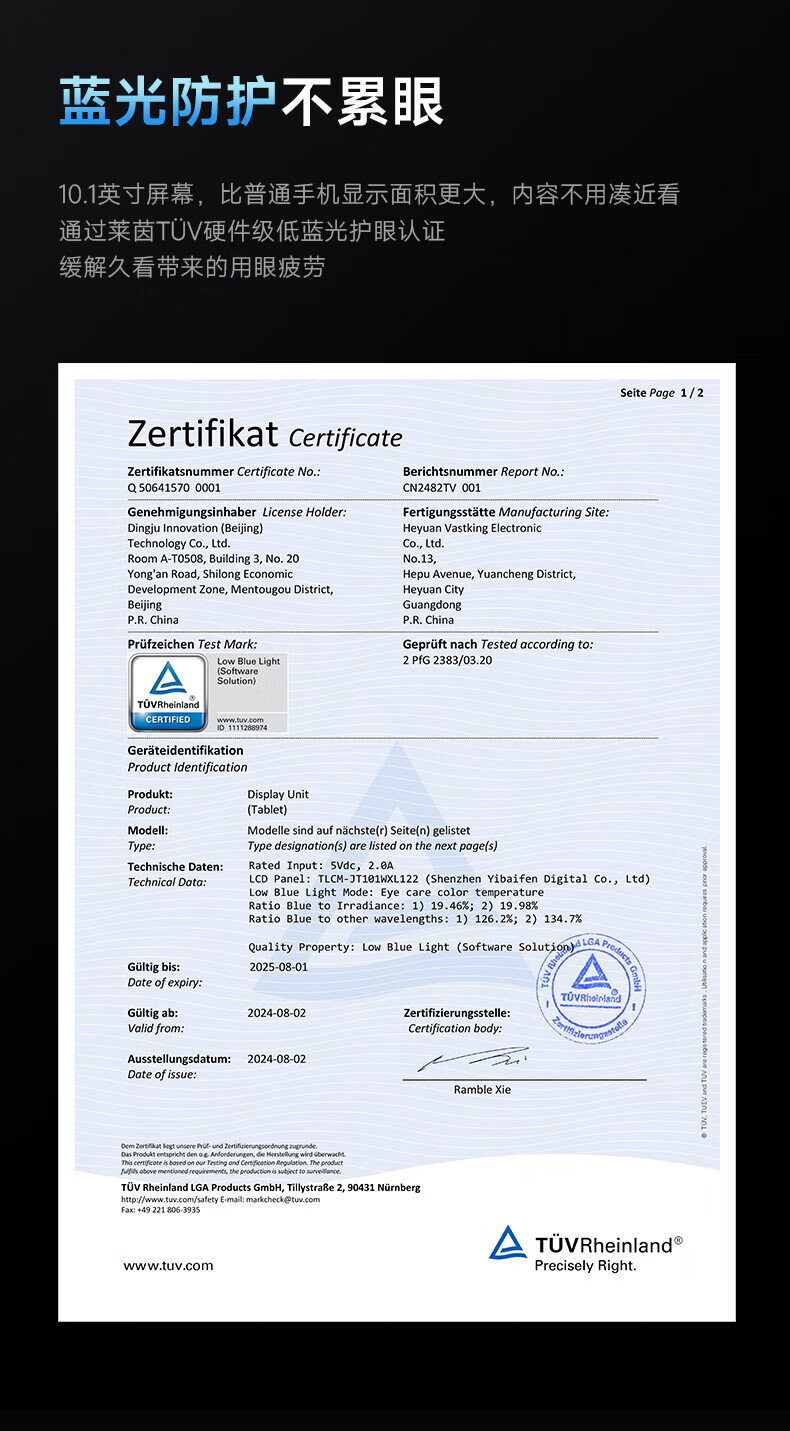Click the Ausstellungsdatum date 2024-08-02
Image resolution: width=790 pixels, height=1431 pixels.
point(277,1058)
